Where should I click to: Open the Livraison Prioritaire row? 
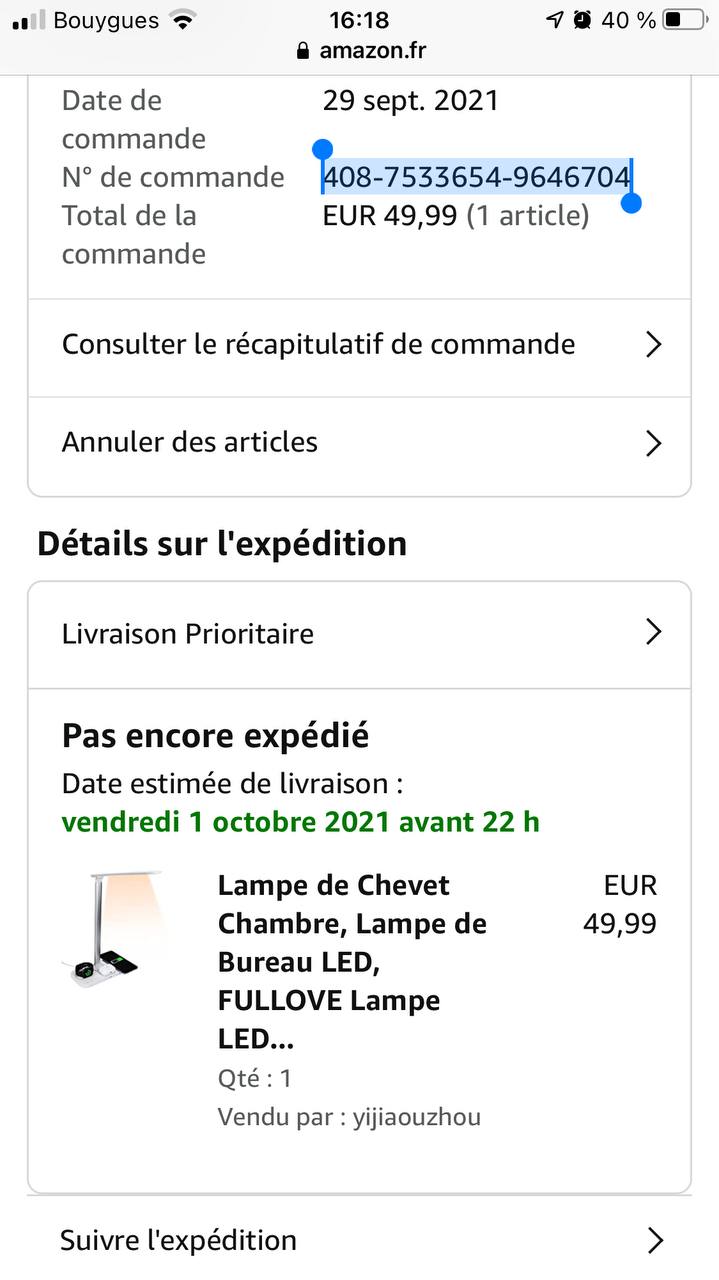pos(188,634)
